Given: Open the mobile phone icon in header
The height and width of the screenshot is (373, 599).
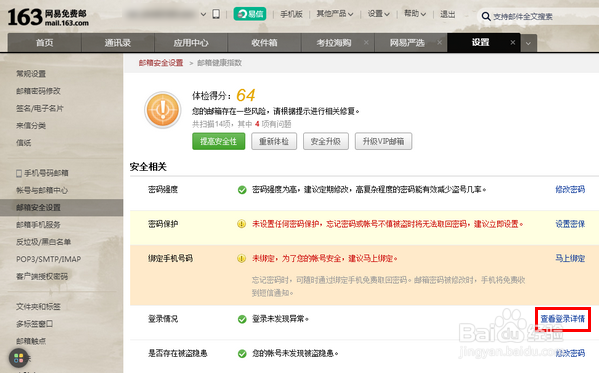Looking at the screenshot, I should tap(216, 15).
